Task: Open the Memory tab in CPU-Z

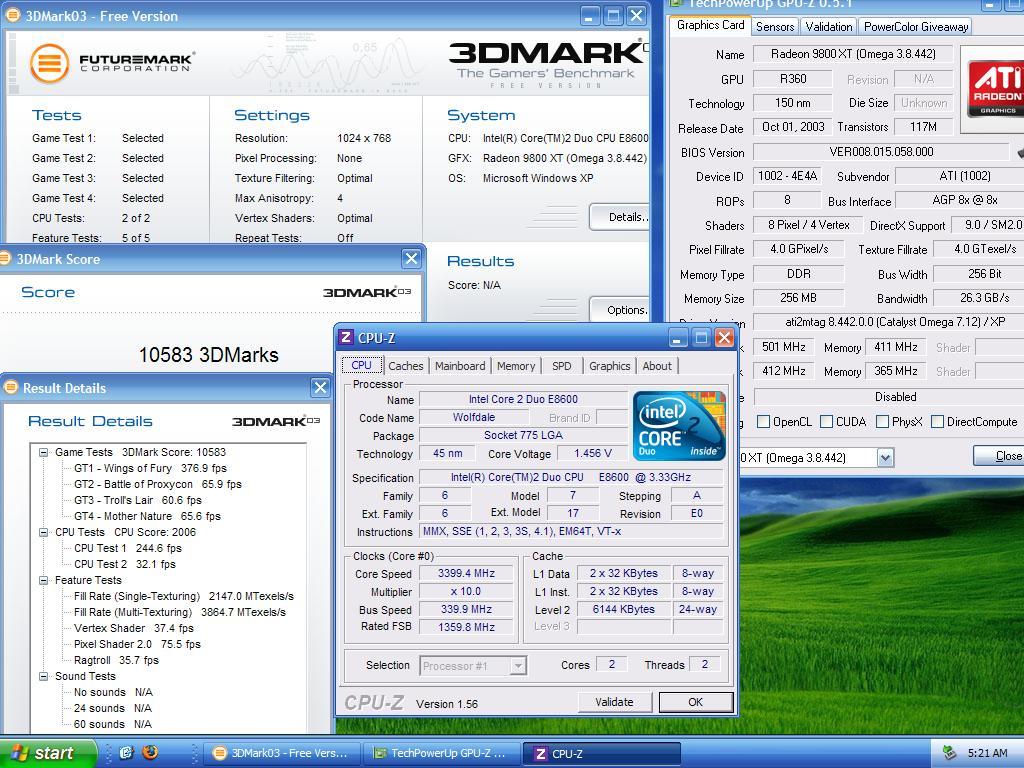Action: [x=516, y=366]
